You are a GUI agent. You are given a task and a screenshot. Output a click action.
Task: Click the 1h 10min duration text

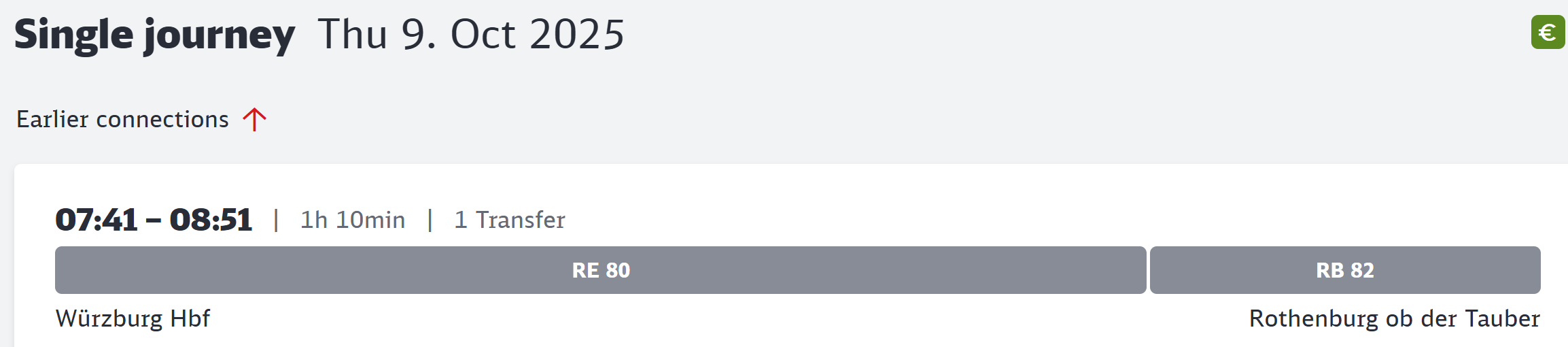tap(353, 220)
